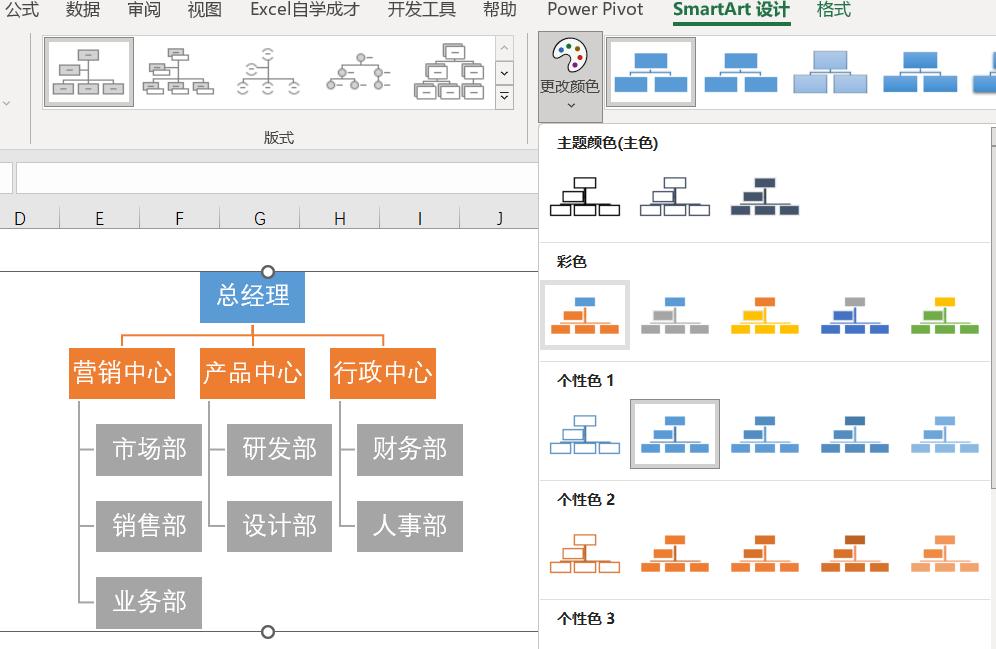Select the second option under 个性色 1
The width and height of the screenshot is (996, 649).
point(675,433)
